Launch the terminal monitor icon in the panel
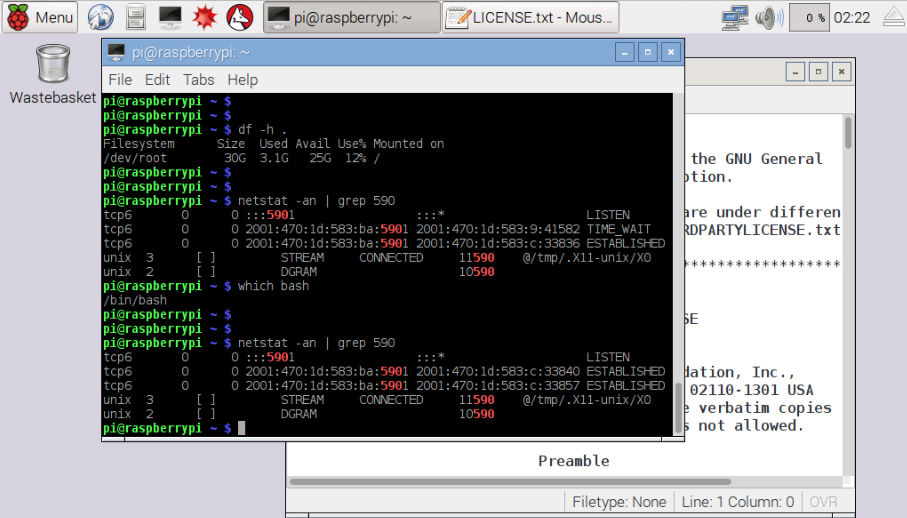The image size is (907, 518). [171, 17]
